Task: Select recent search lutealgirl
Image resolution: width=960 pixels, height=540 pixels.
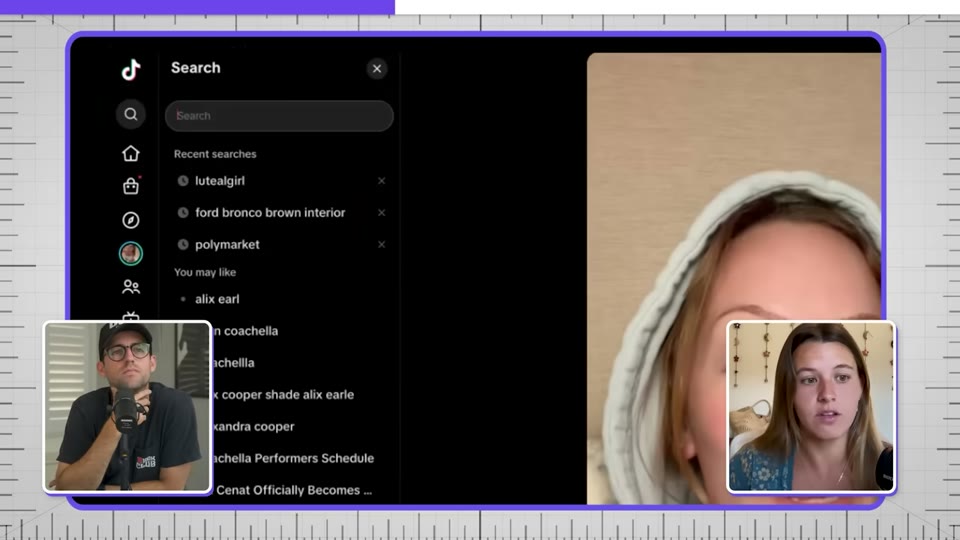Action: coord(220,181)
